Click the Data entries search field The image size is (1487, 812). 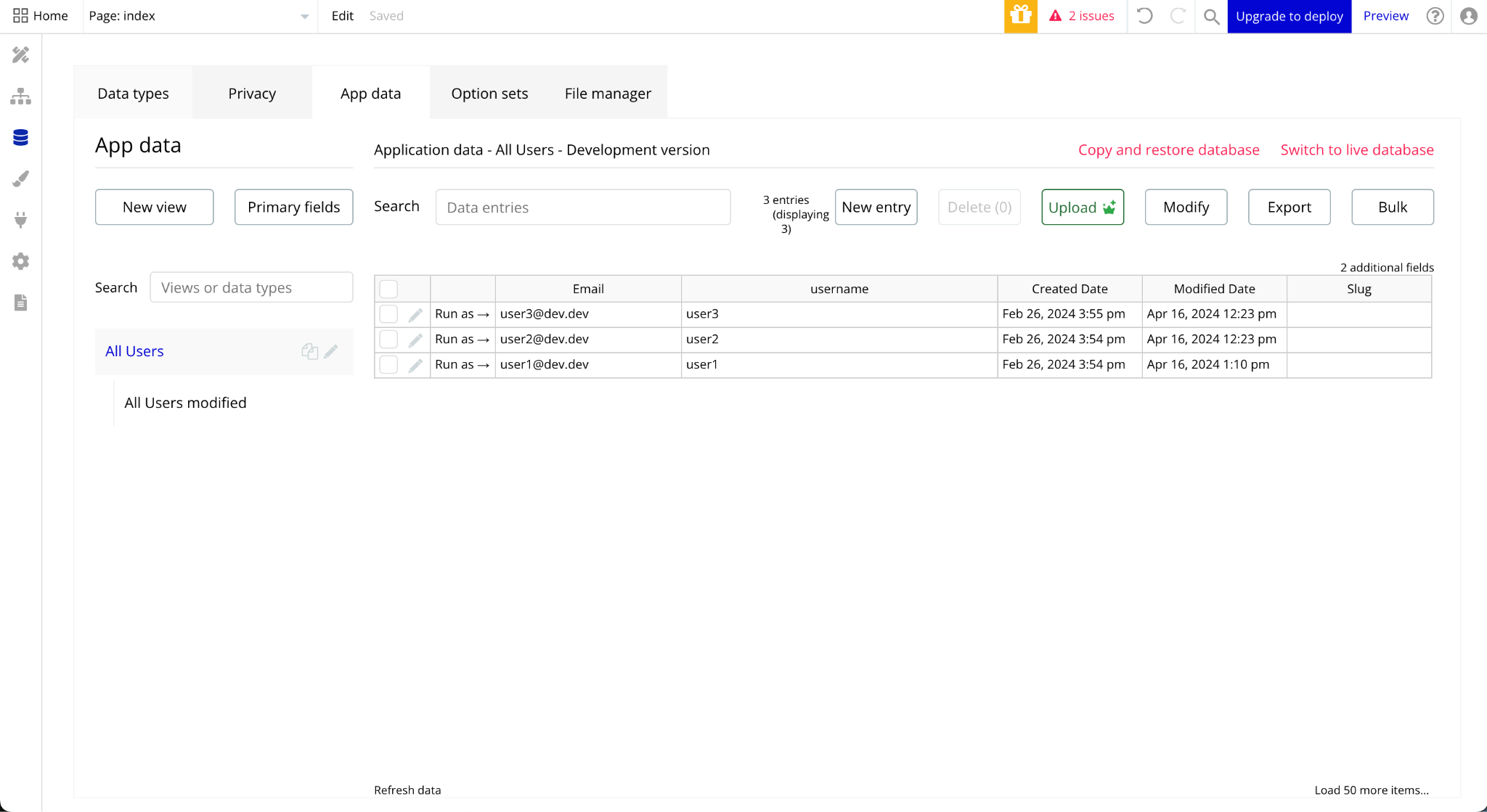[582, 208]
